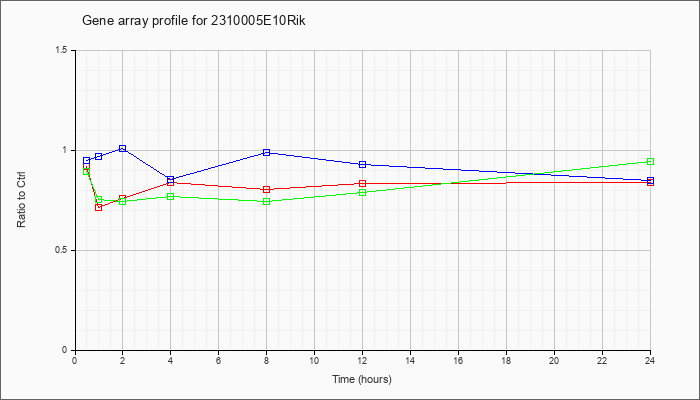
Task: Click the blue data point at 1 hour
Action: pyautogui.click(x=99, y=156)
